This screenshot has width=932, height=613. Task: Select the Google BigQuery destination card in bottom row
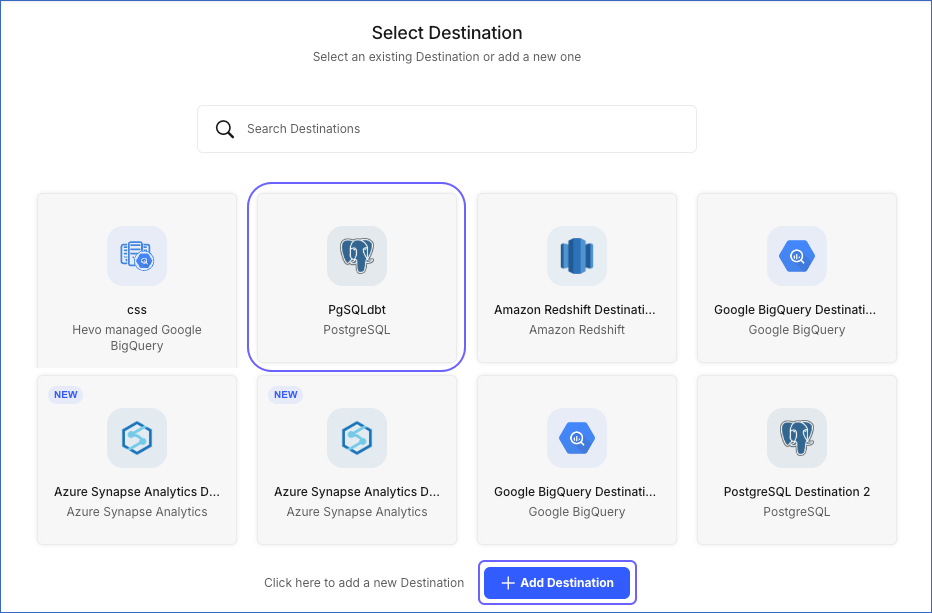coord(576,459)
